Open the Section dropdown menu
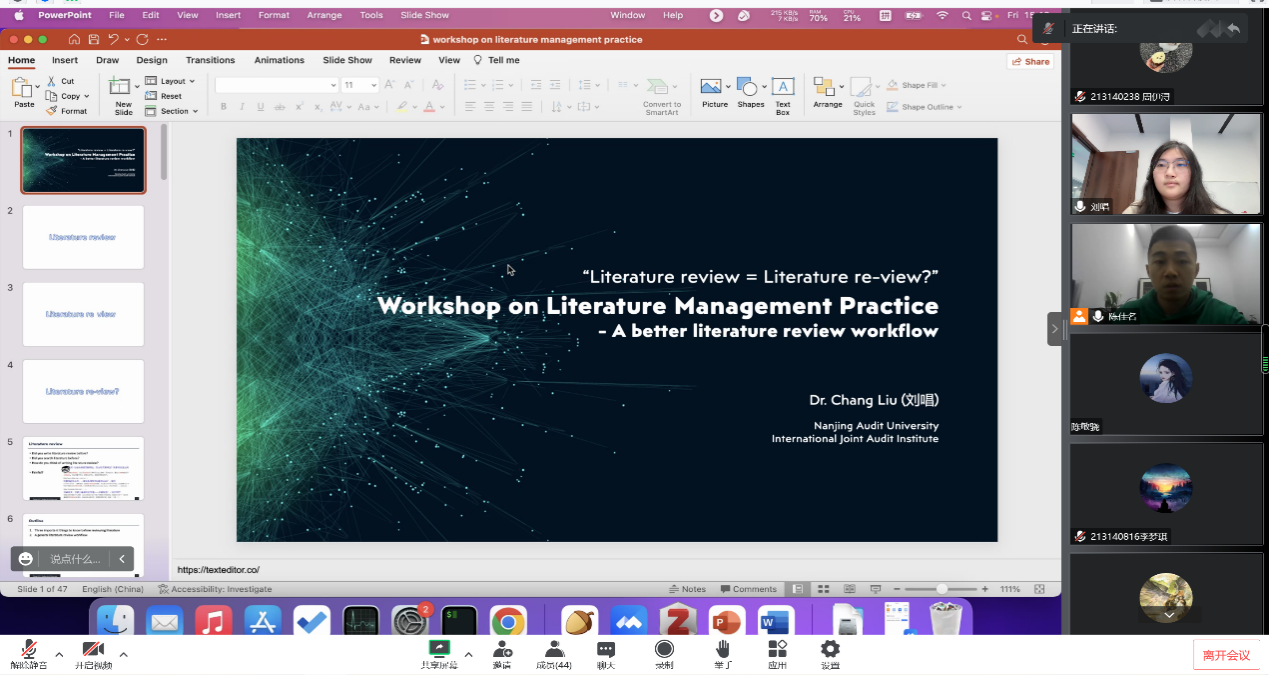 click(174, 111)
